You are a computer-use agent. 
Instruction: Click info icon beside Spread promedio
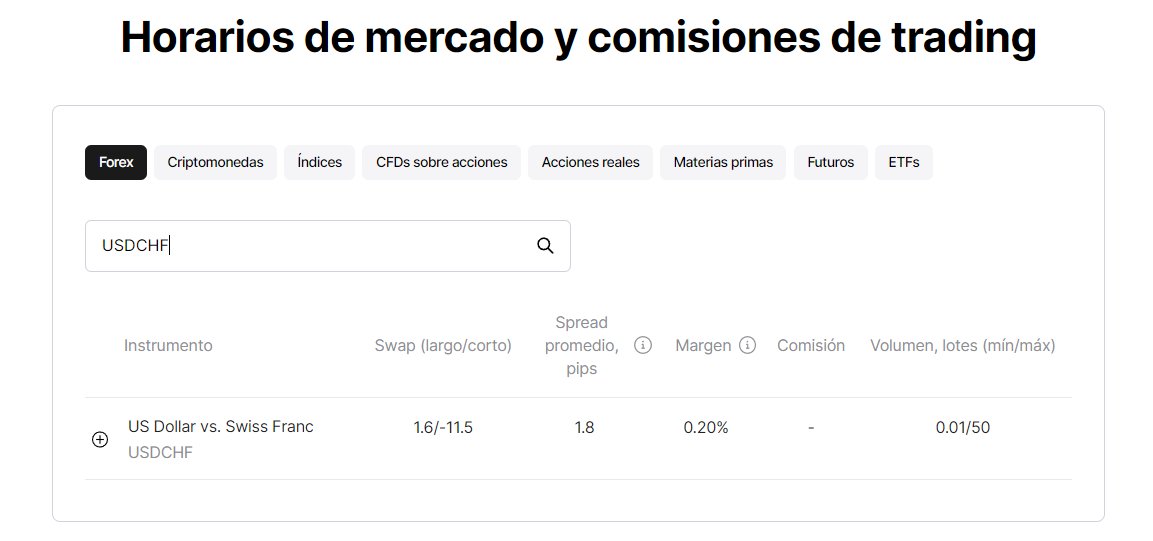point(643,345)
